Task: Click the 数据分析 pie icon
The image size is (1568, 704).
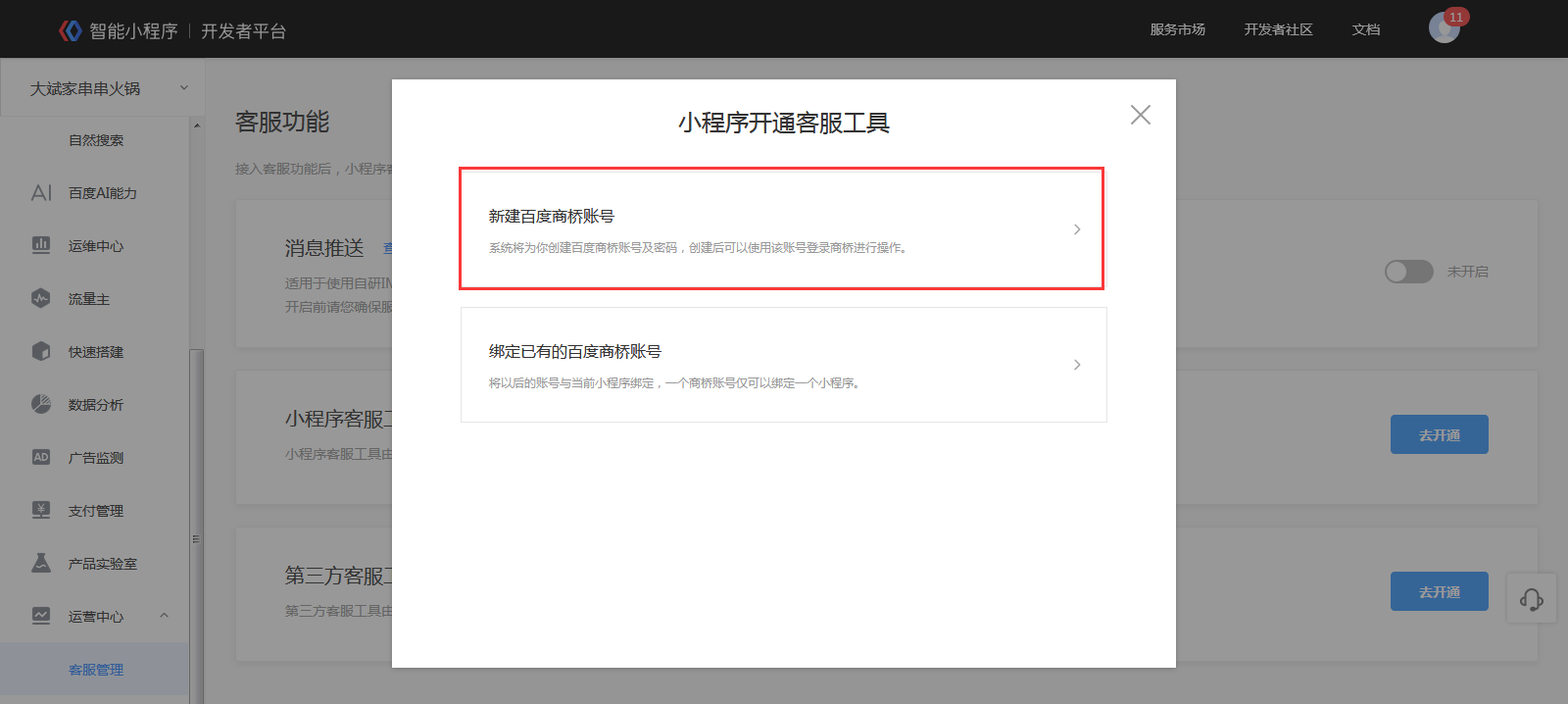Action: pos(41,404)
